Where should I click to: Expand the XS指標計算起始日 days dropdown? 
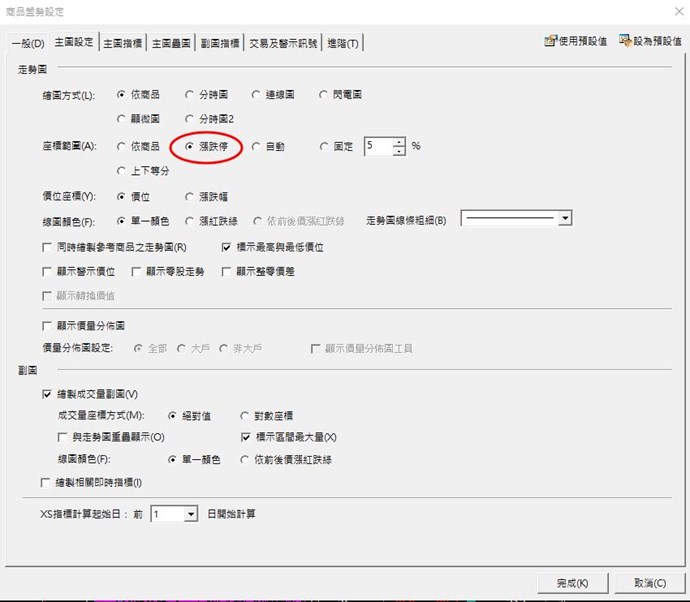(190, 514)
